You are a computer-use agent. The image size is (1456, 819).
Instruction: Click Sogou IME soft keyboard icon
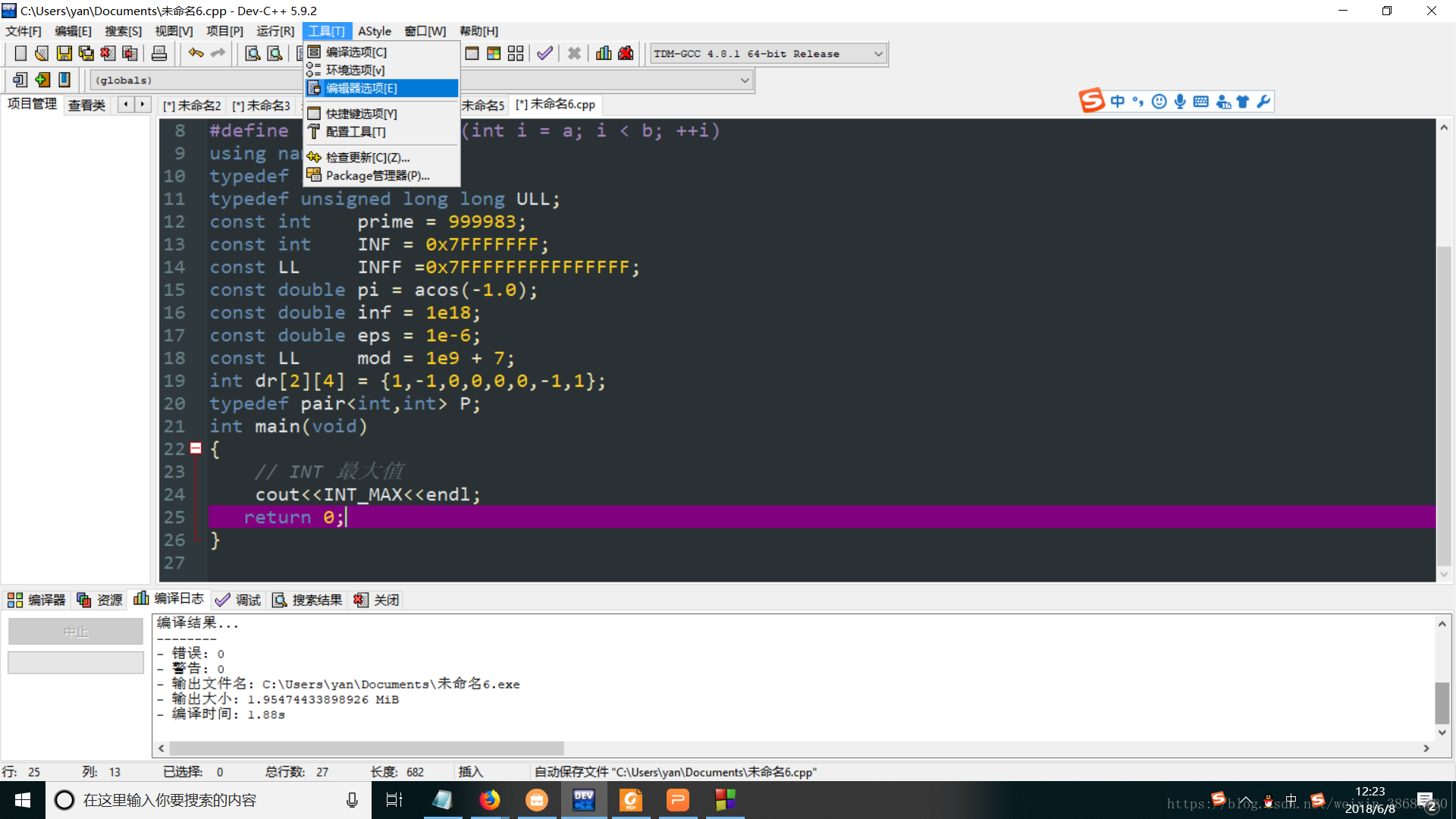(x=1200, y=102)
